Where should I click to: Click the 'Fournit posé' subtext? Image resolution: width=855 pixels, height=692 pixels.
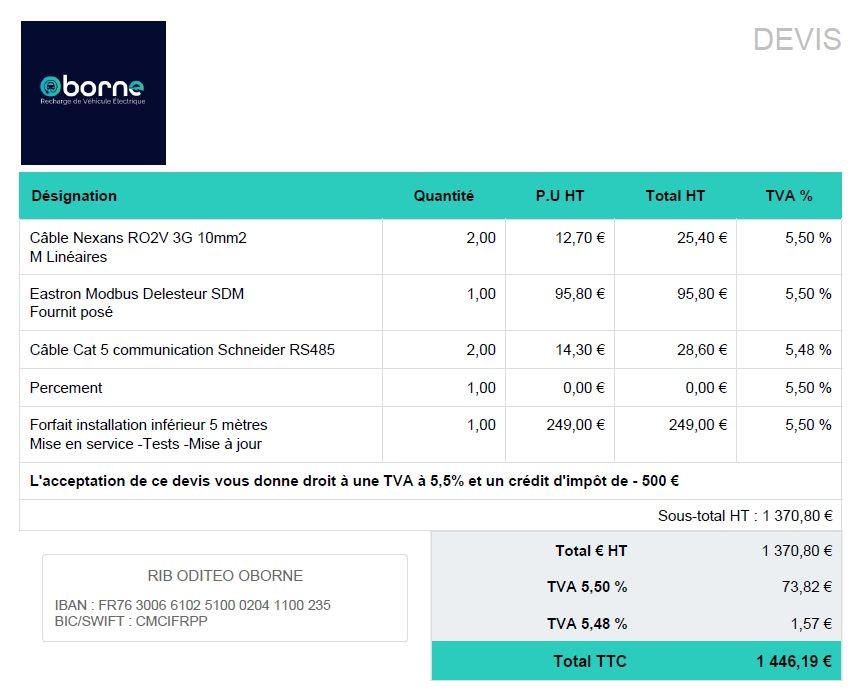point(71,312)
